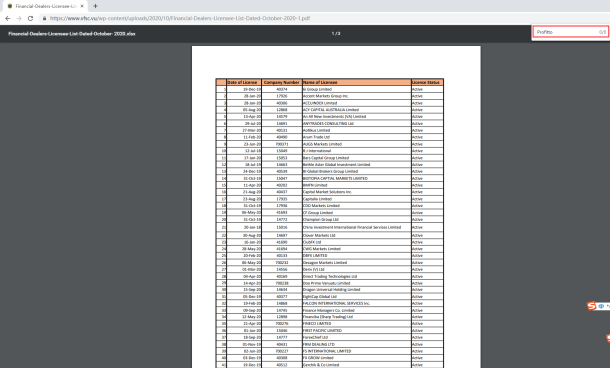Select "CF Group Limited" cell
Viewport: 610px width, 368px height.
coord(357,213)
